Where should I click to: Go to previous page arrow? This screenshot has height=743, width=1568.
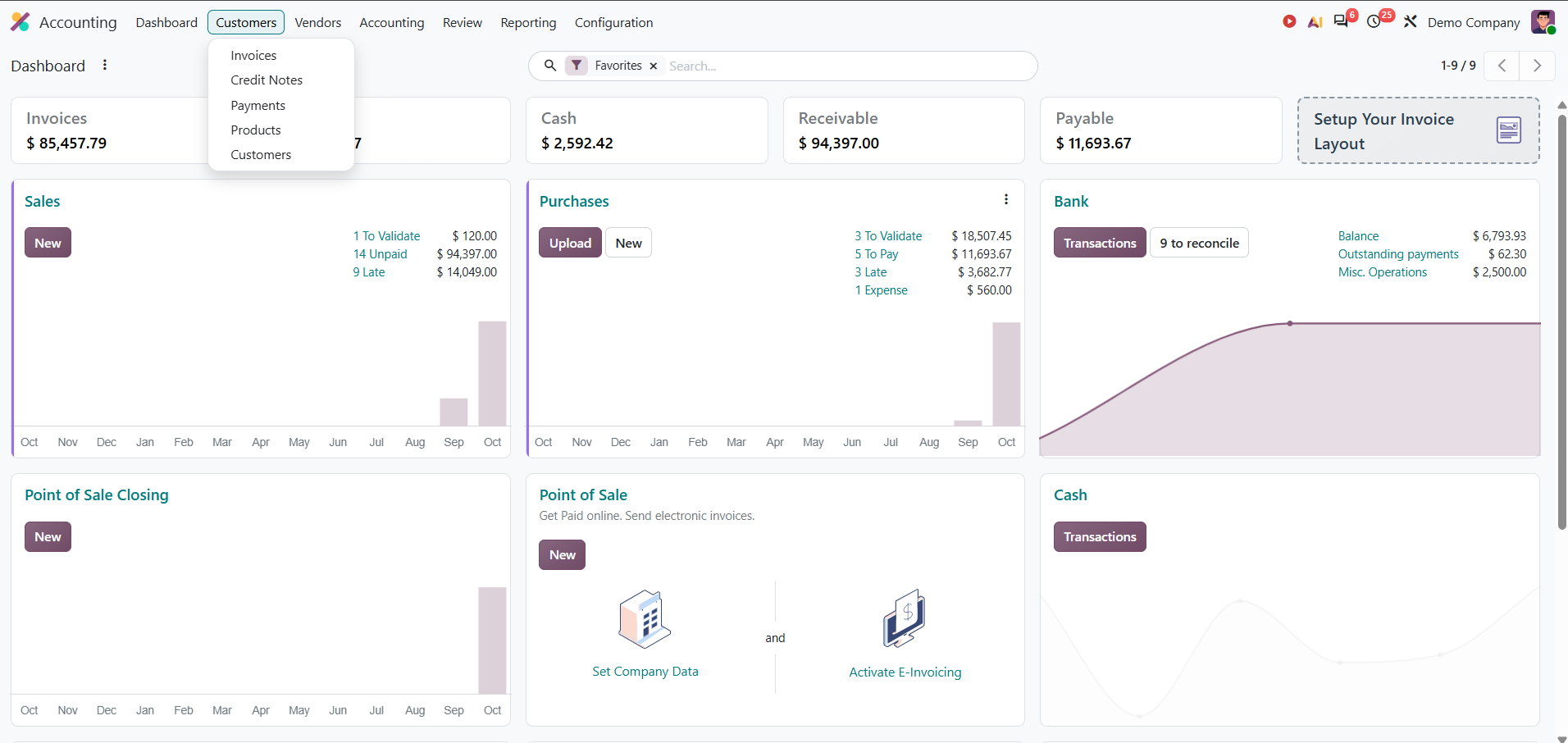[1502, 66]
